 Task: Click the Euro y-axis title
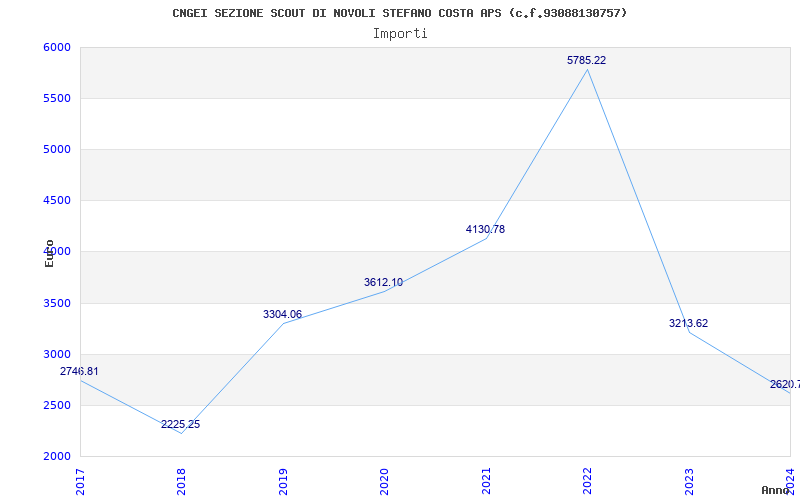49,253
